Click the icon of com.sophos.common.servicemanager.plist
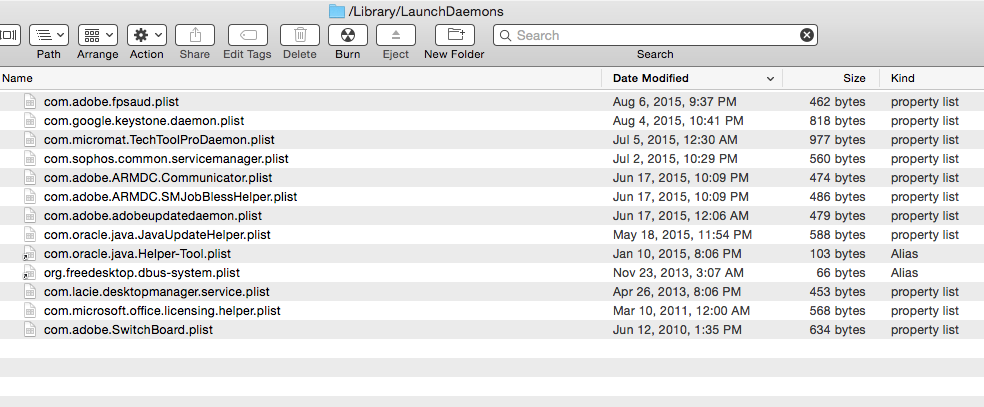 point(29,159)
